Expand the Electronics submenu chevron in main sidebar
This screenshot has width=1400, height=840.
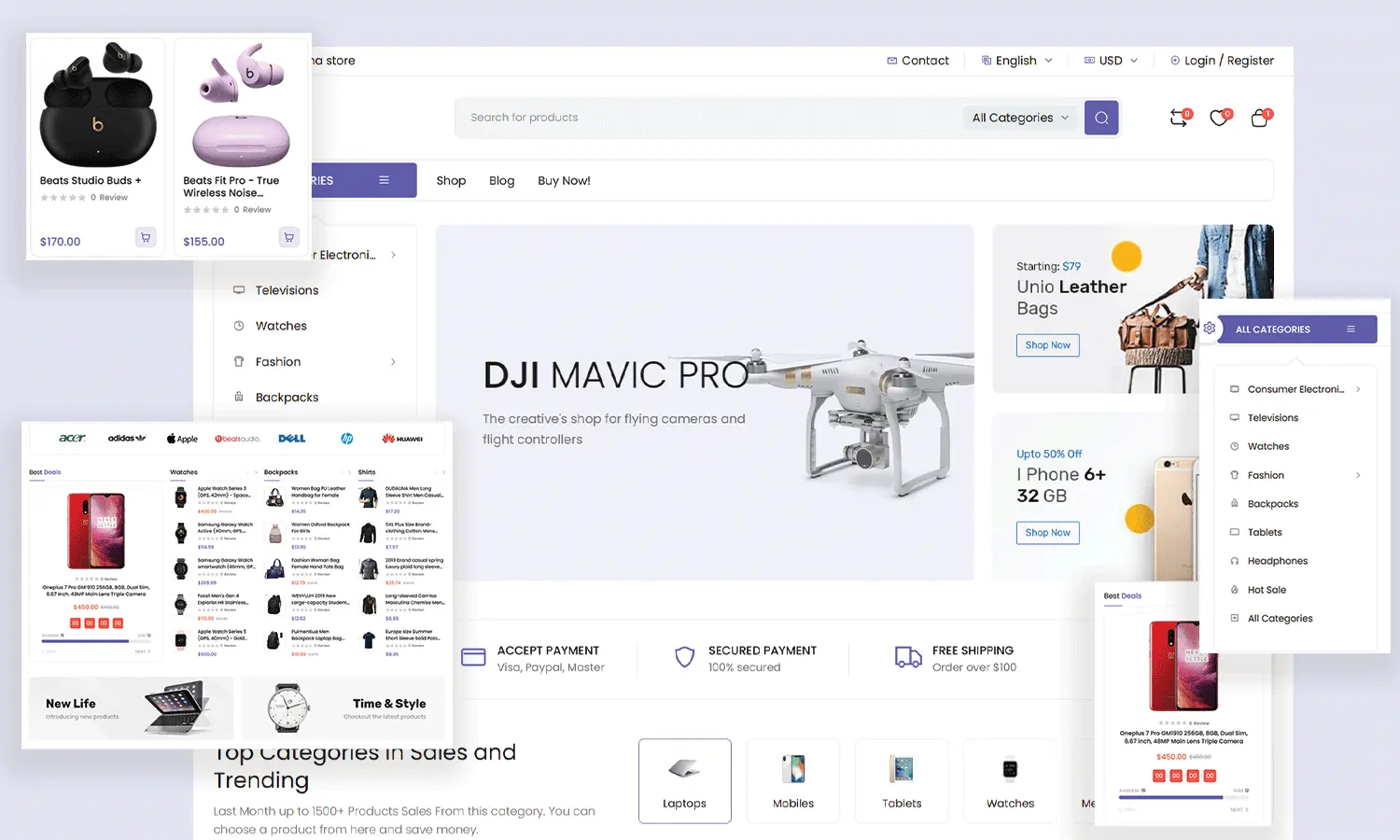tap(393, 255)
